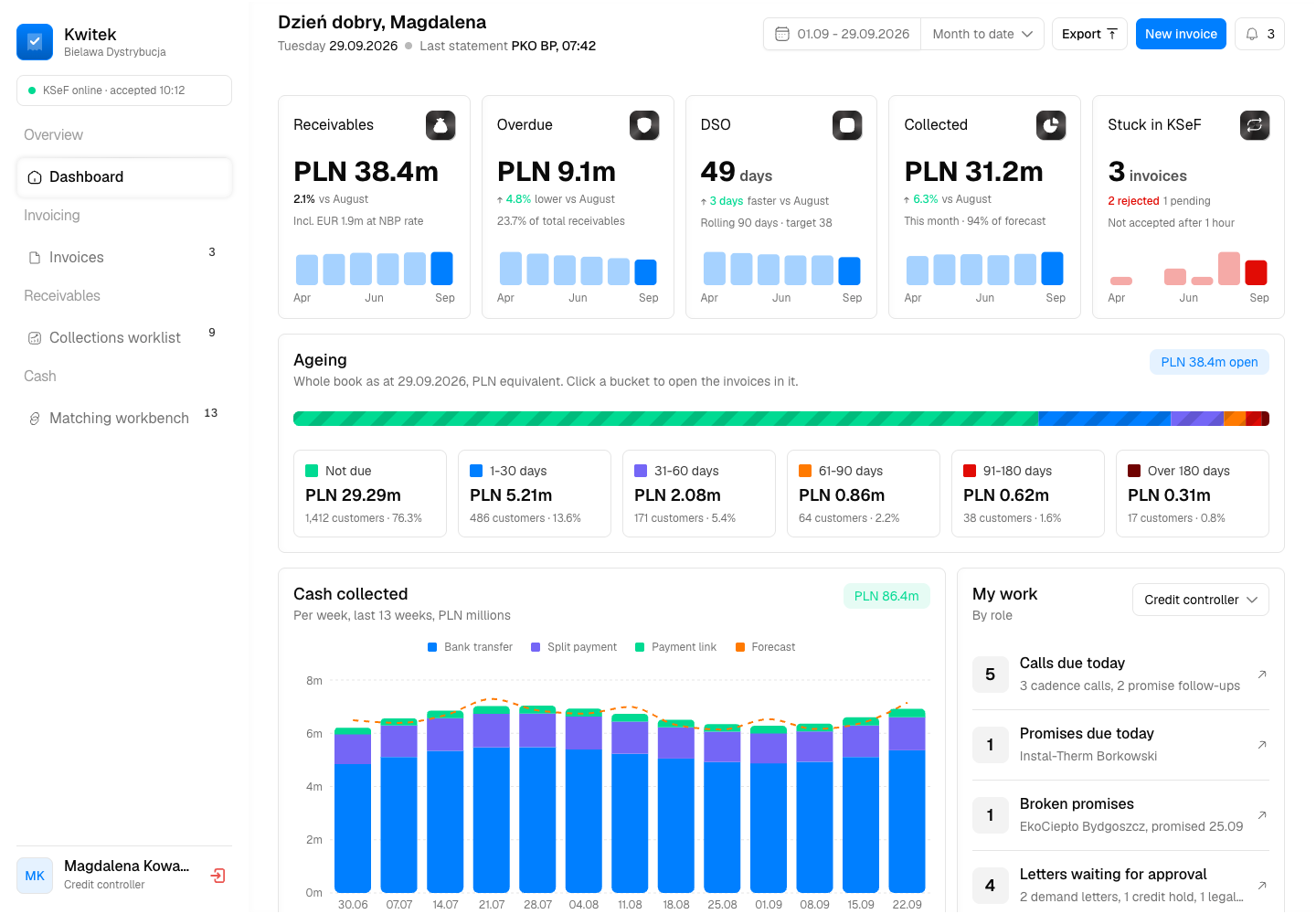The height and width of the screenshot is (914, 1316).
Task: Open Promises due today arrow icon
Action: click(x=1262, y=745)
